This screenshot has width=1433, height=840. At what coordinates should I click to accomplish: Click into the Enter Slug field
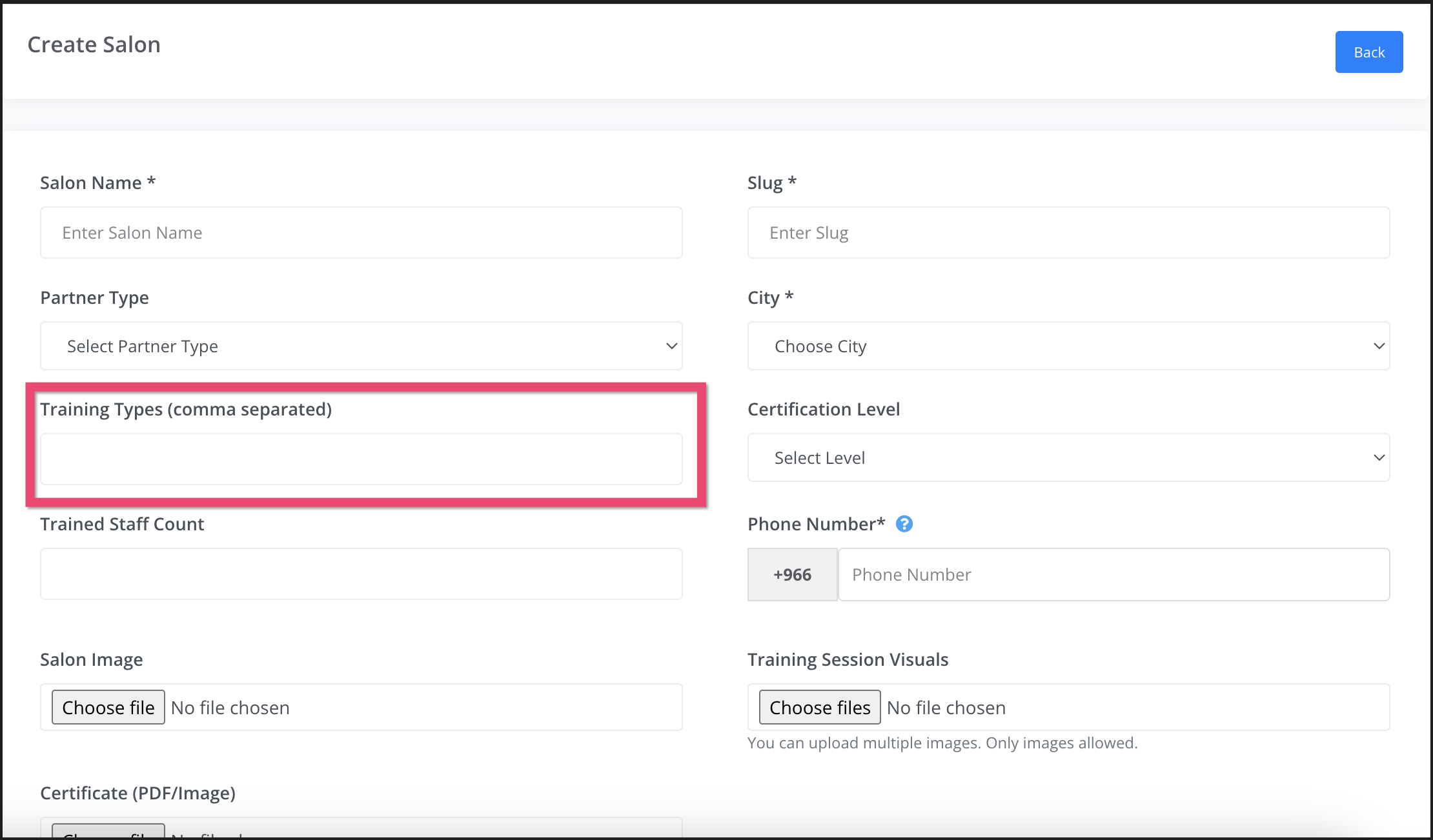point(1068,233)
